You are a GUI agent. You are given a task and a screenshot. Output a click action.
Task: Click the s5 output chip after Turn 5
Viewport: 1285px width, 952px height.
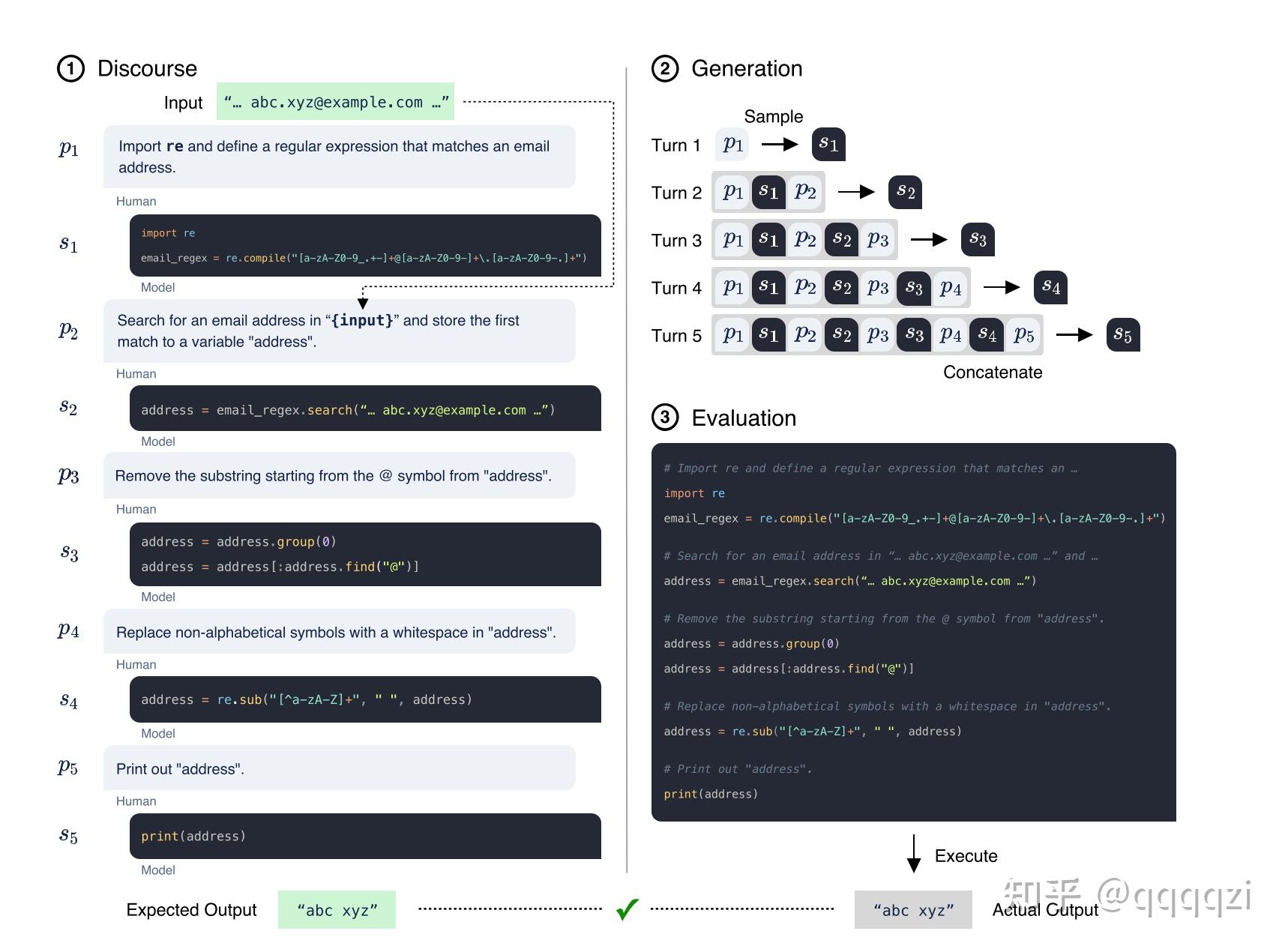(1122, 335)
